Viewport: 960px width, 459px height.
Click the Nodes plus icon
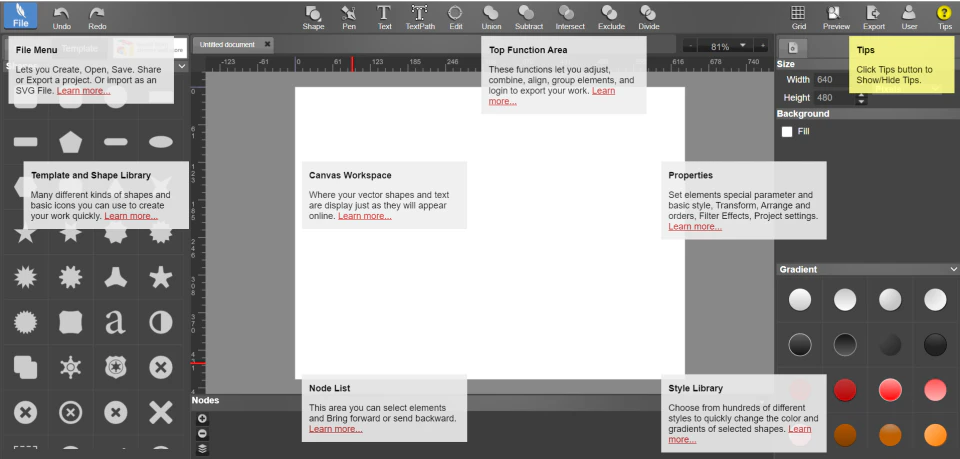click(202, 419)
